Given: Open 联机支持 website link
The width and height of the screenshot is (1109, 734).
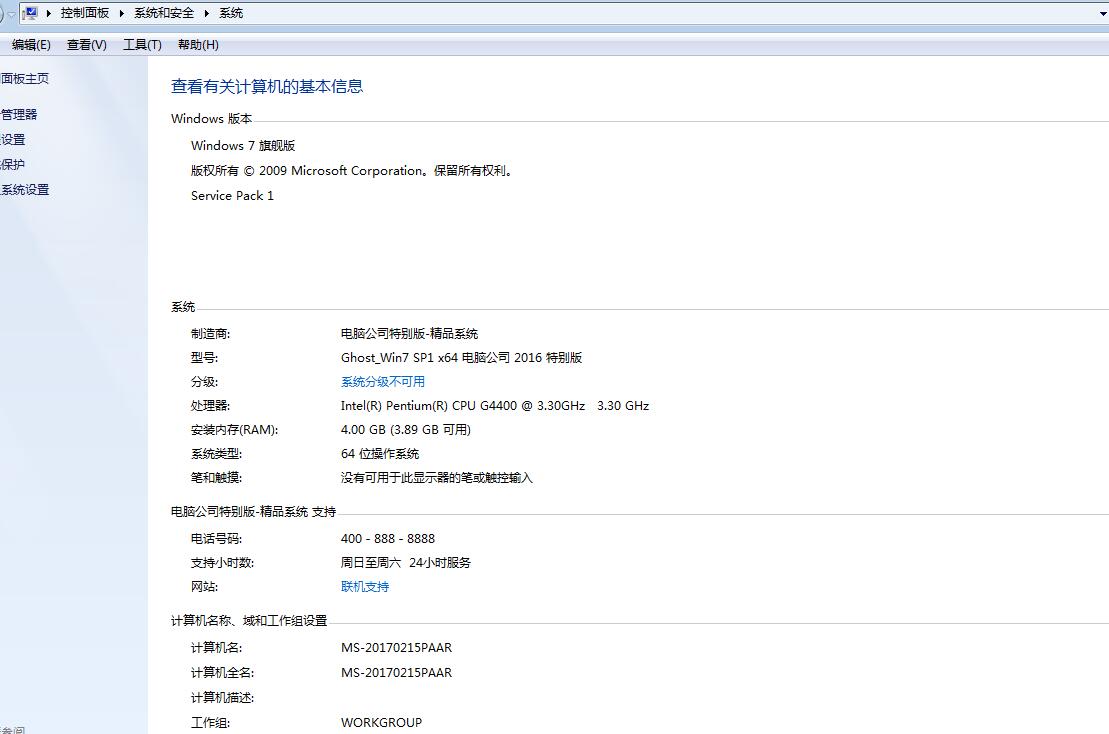Looking at the screenshot, I should click(x=365, y=587).
